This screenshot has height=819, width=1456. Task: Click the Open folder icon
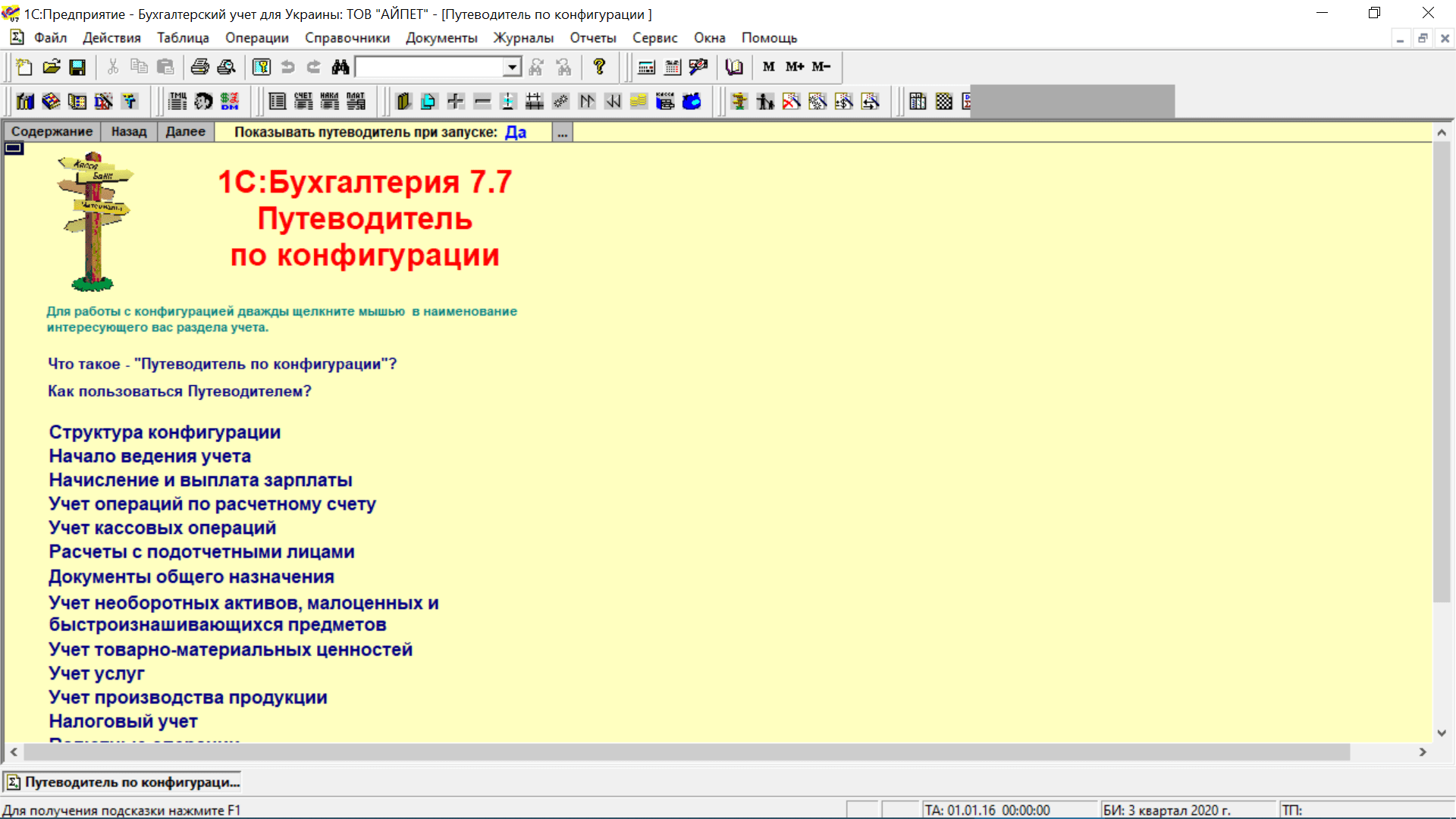click(x=51, y=67)
